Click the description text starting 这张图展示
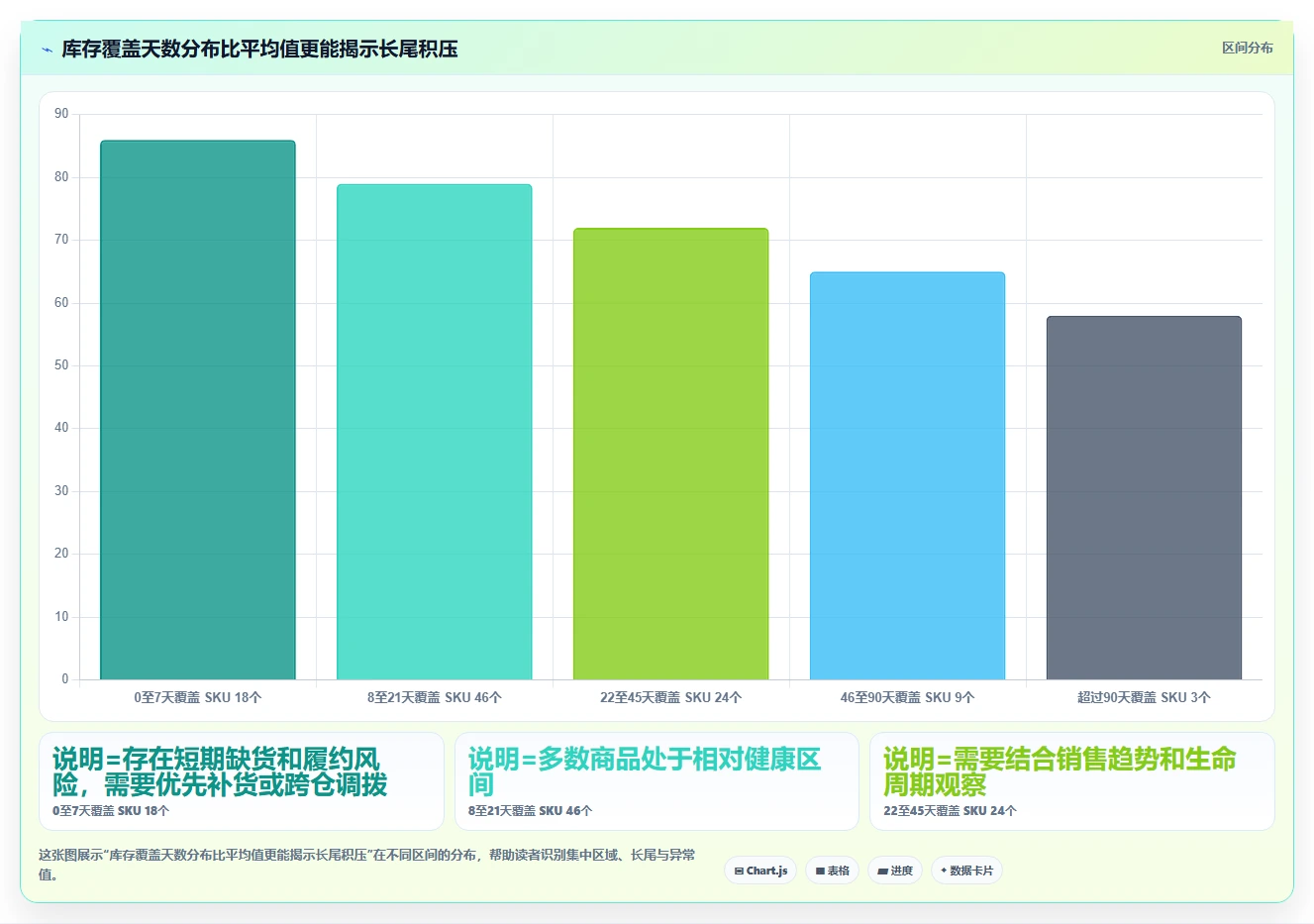This screenshot has height=924, width=1314. pyautogui.click(x=367, y=865)
